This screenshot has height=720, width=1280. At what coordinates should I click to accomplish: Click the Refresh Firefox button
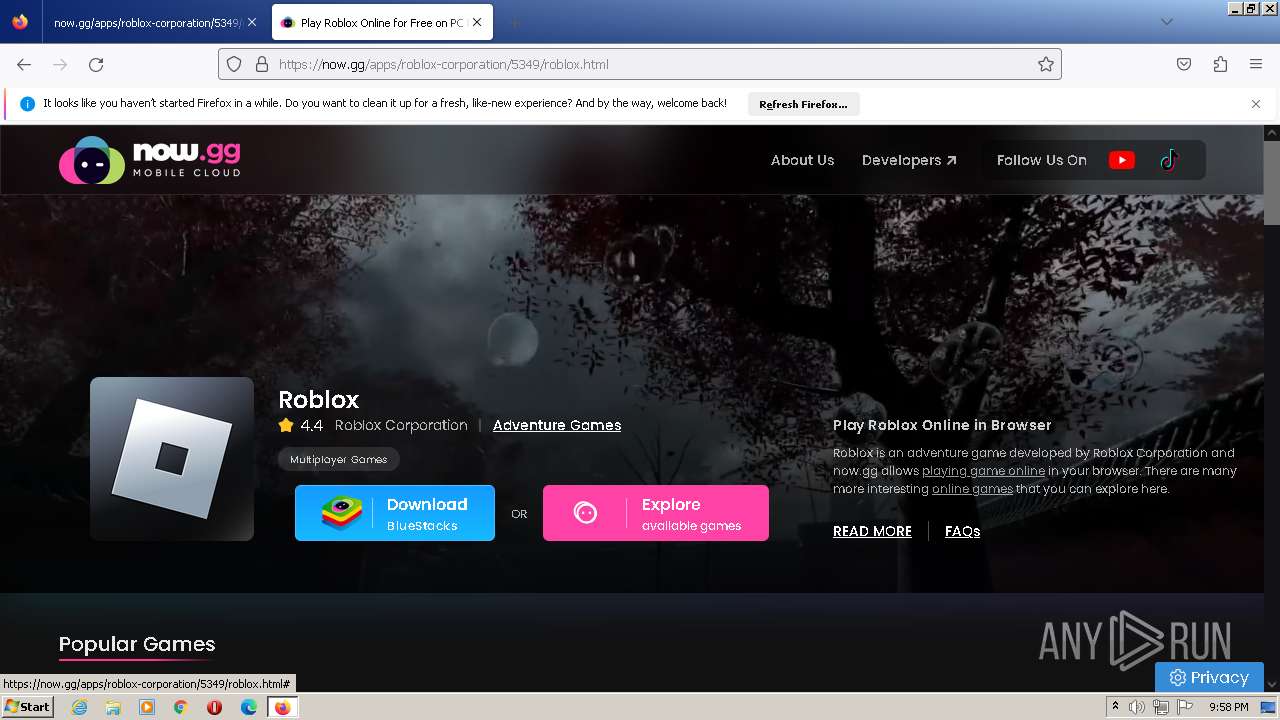point(803,104)
